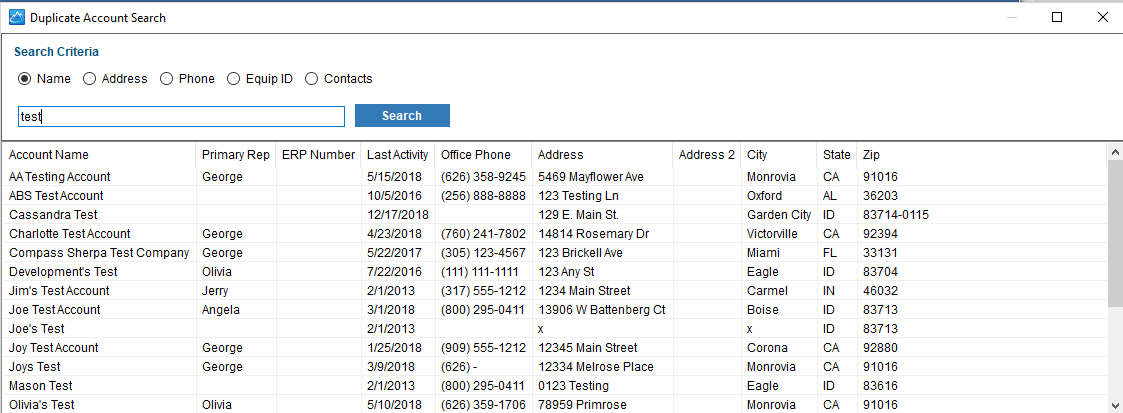Open the Joe's Test account row
This screenshot has width=1123, height=413.
(x=37, y=329)
